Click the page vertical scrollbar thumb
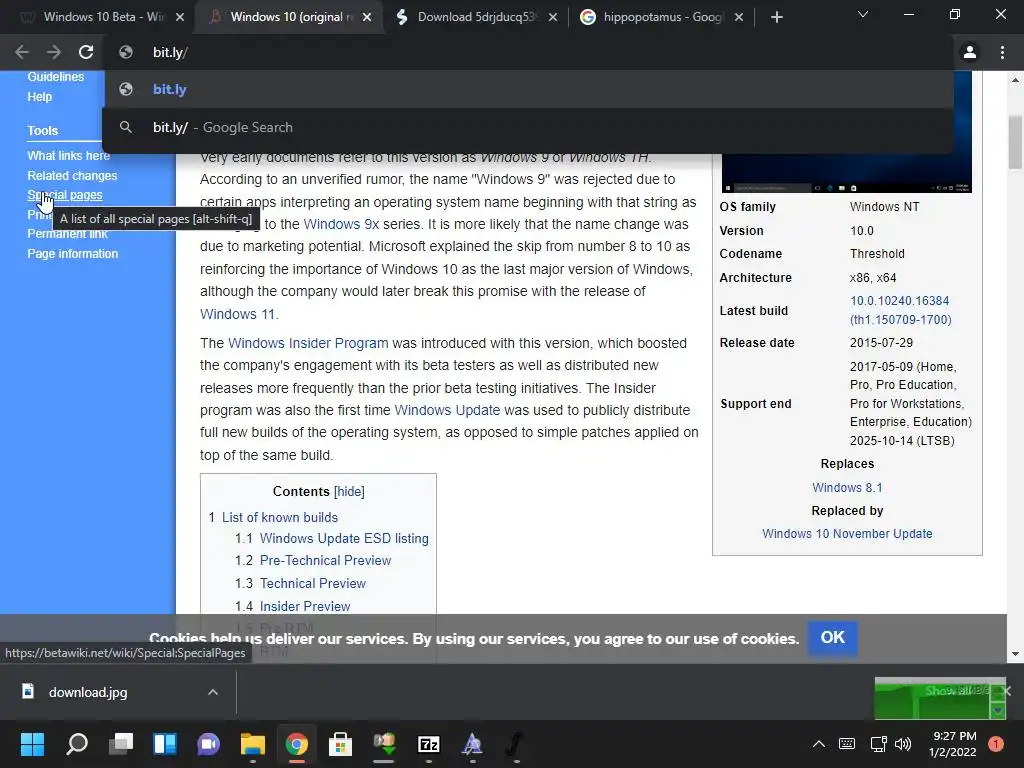The height and width of the screenshot is (768, 1024). [1015, 142]
